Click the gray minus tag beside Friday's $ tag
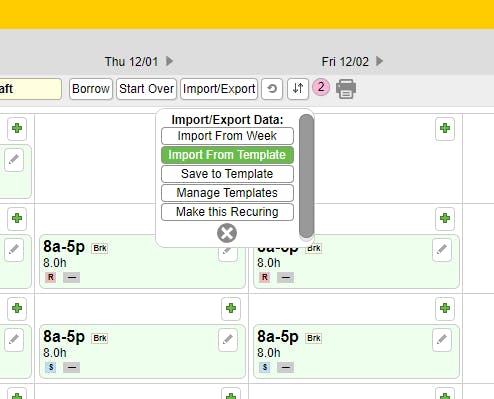This screenshot has width=494, height=399. click(285, 367)
